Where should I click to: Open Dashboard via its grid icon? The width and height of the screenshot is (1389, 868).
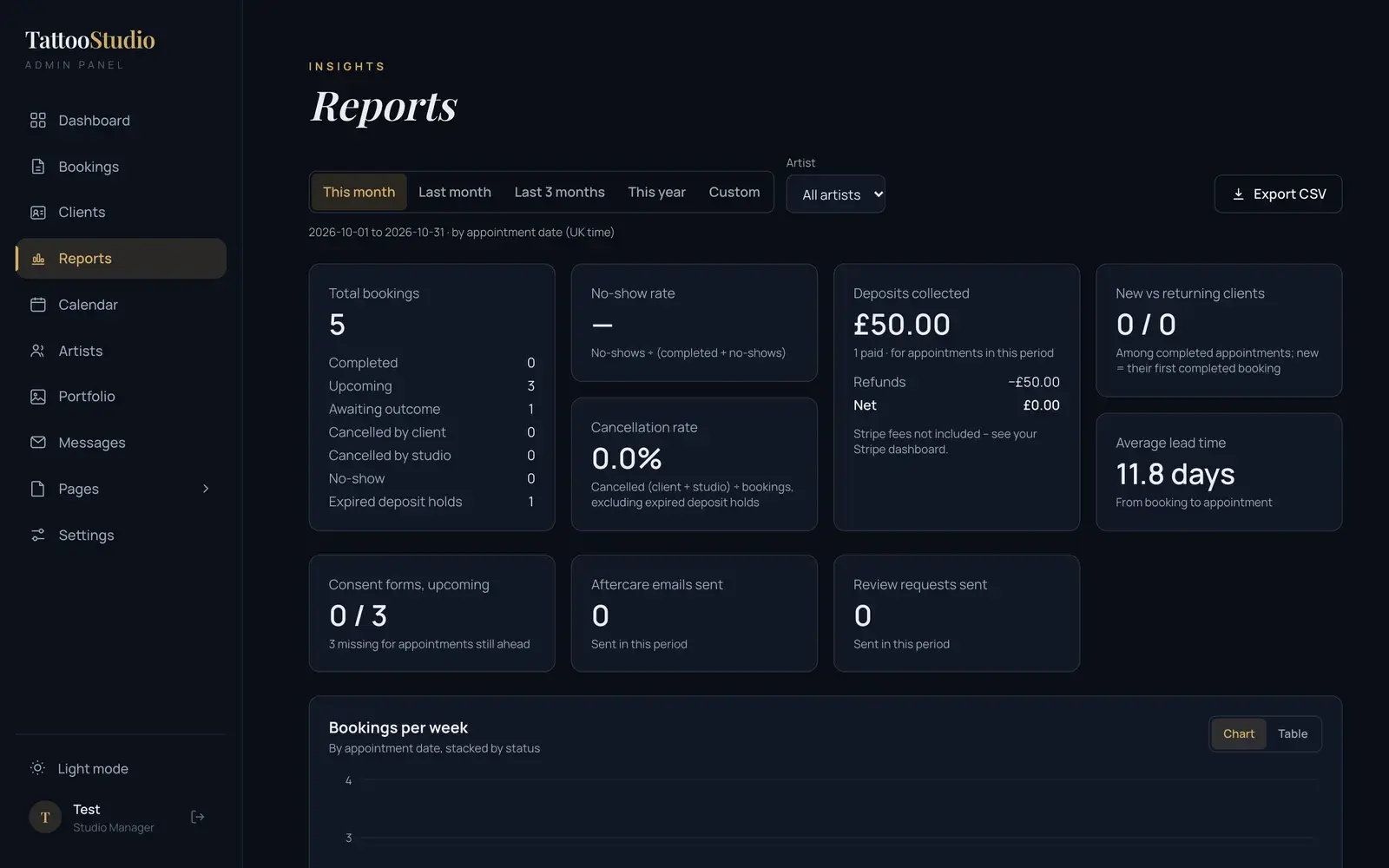point(37,121)
